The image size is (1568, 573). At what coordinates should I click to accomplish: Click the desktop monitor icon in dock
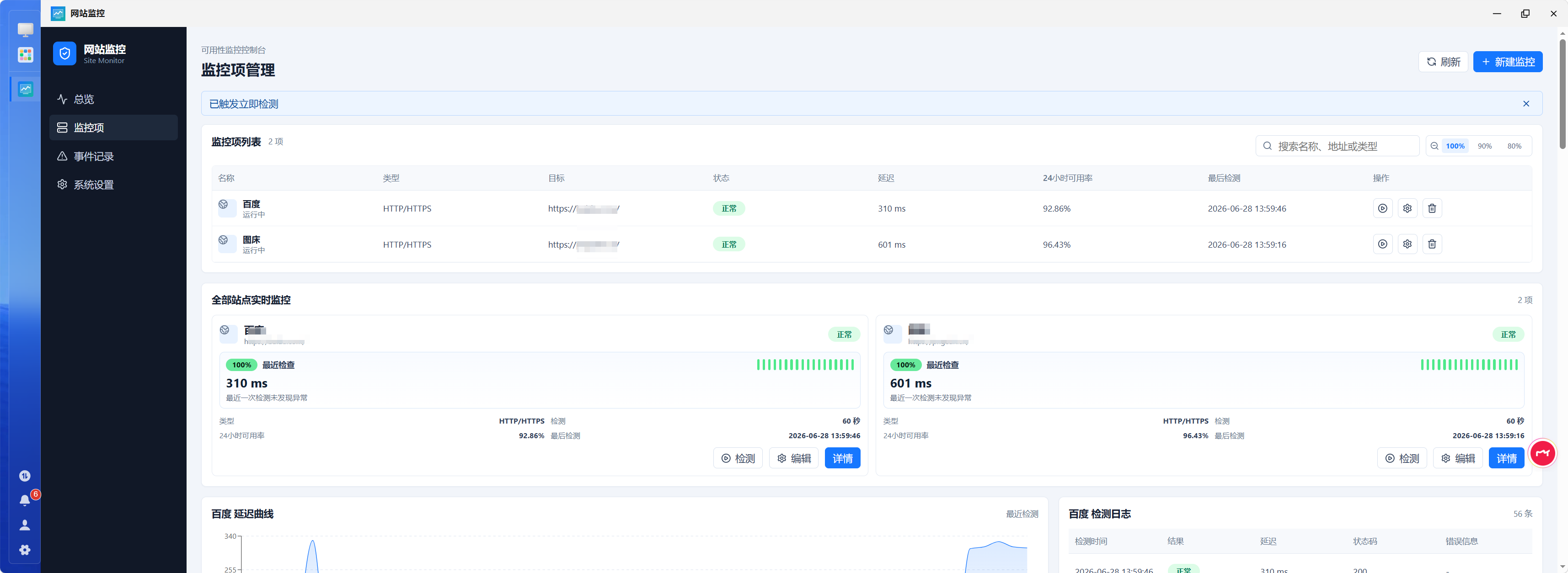(x=26, y=29)
